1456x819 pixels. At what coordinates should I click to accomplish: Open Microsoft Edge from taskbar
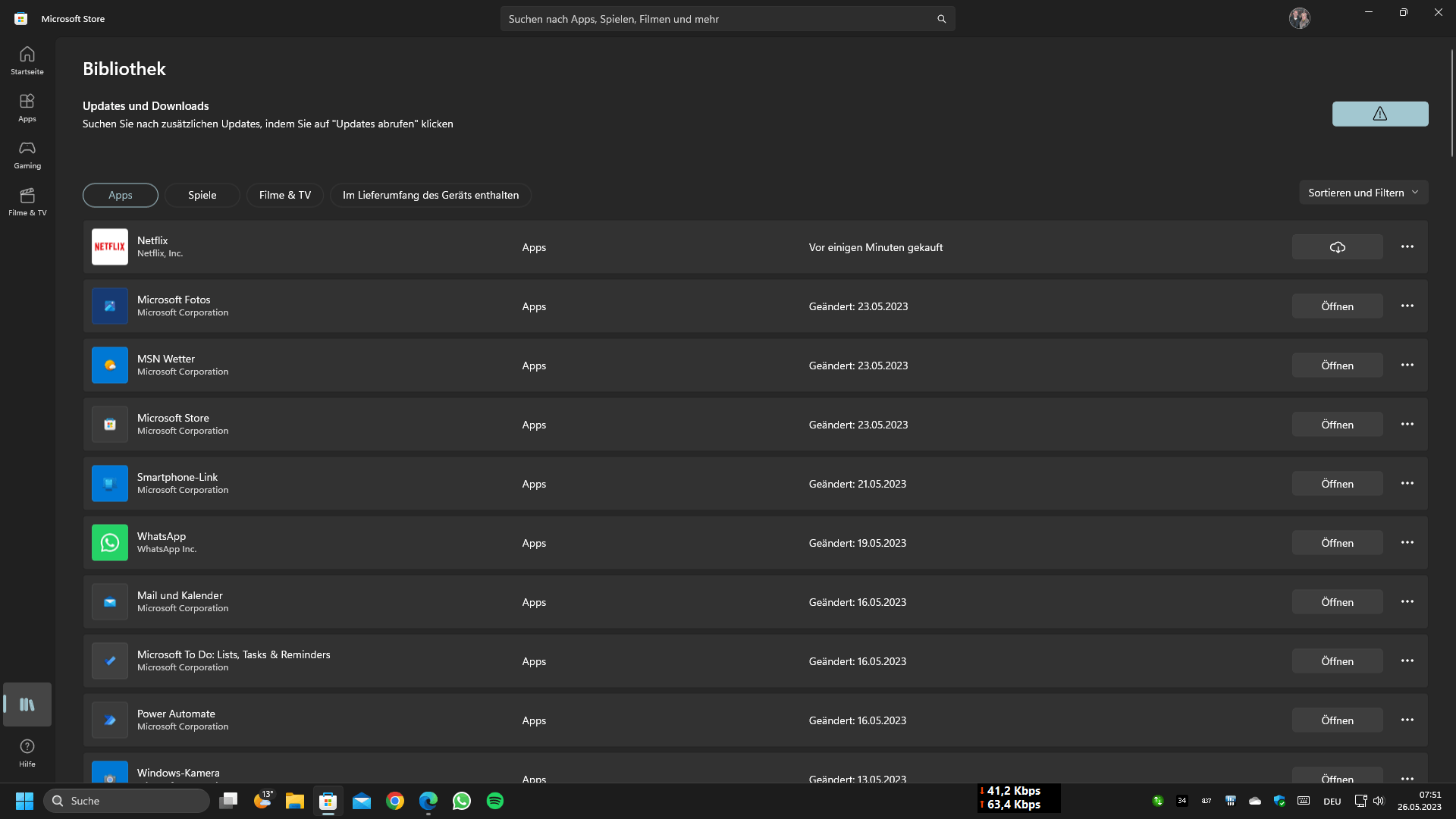pos(428,801)
